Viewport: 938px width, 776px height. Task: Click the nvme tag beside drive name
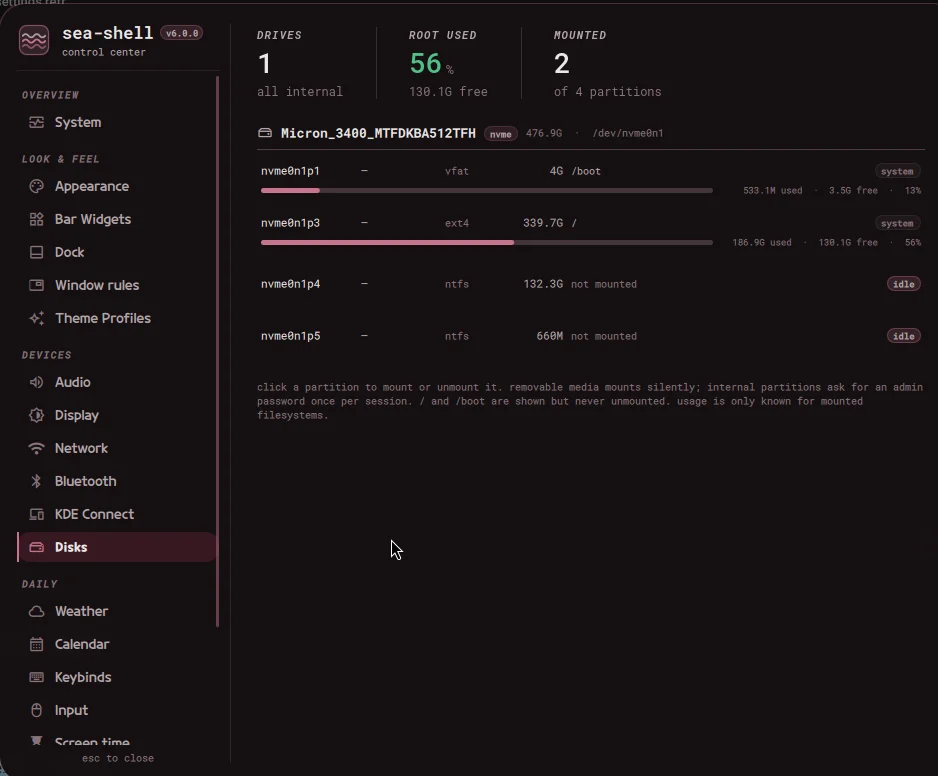pos(501,134)
